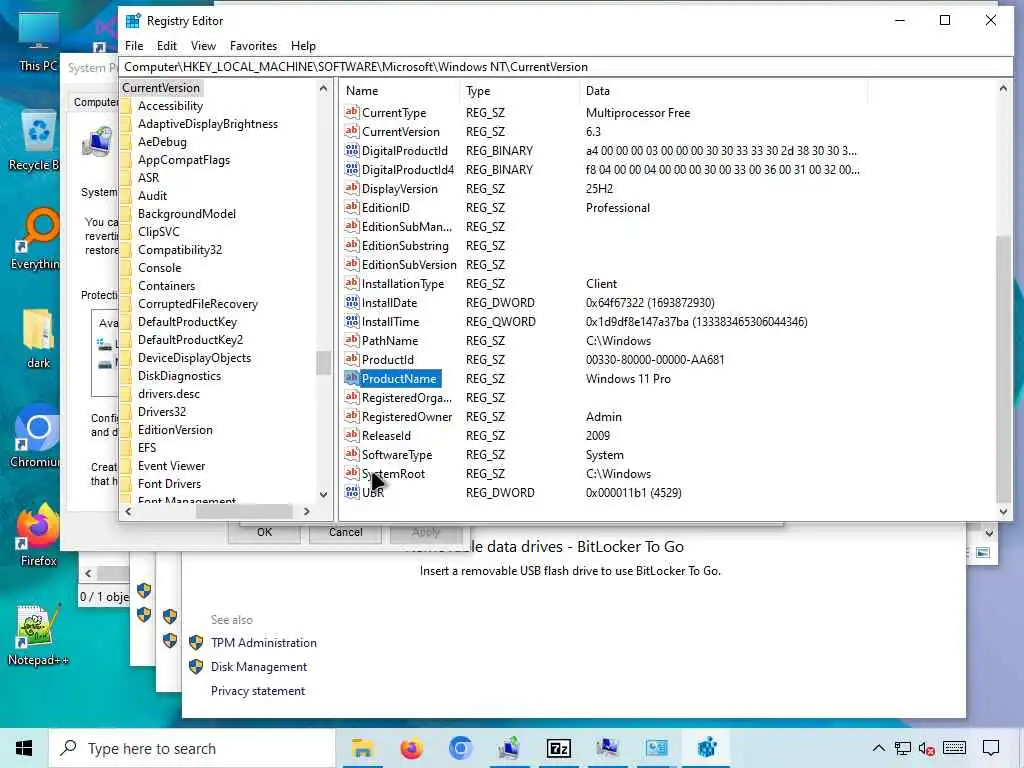Viewport: 1024px width, 768px height.
Task: Click Cancel in System Properties dialog
Action: coord(345,532)
